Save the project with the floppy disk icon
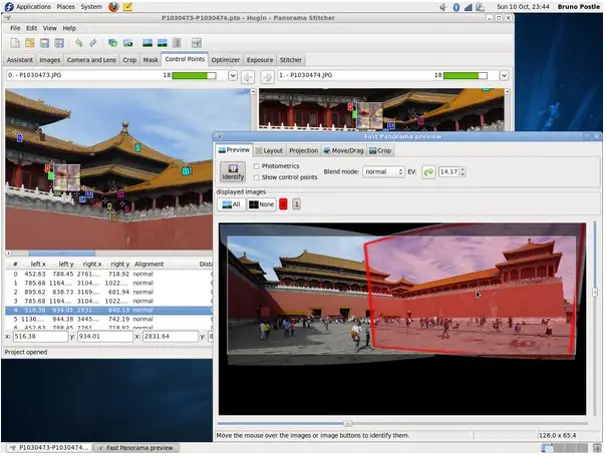 coord(45,43)
